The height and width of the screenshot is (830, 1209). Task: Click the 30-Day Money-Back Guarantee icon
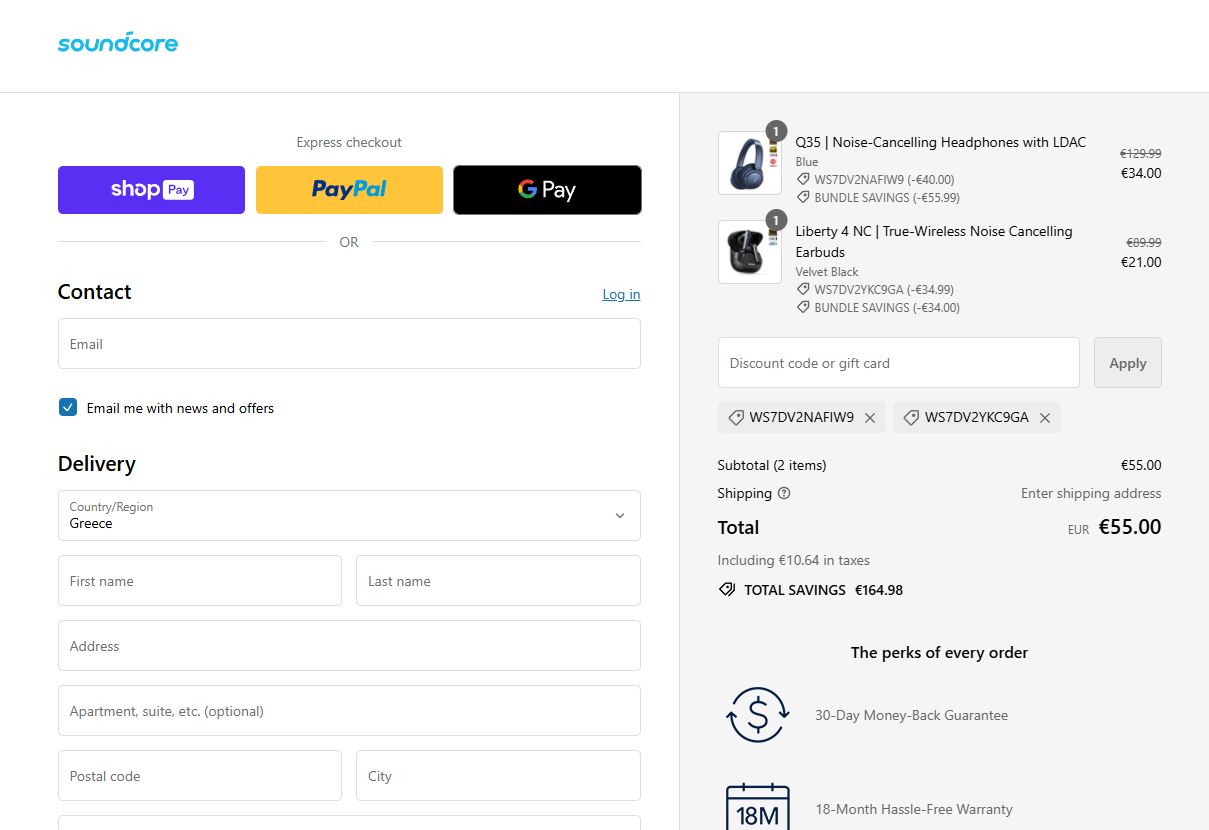758,715
